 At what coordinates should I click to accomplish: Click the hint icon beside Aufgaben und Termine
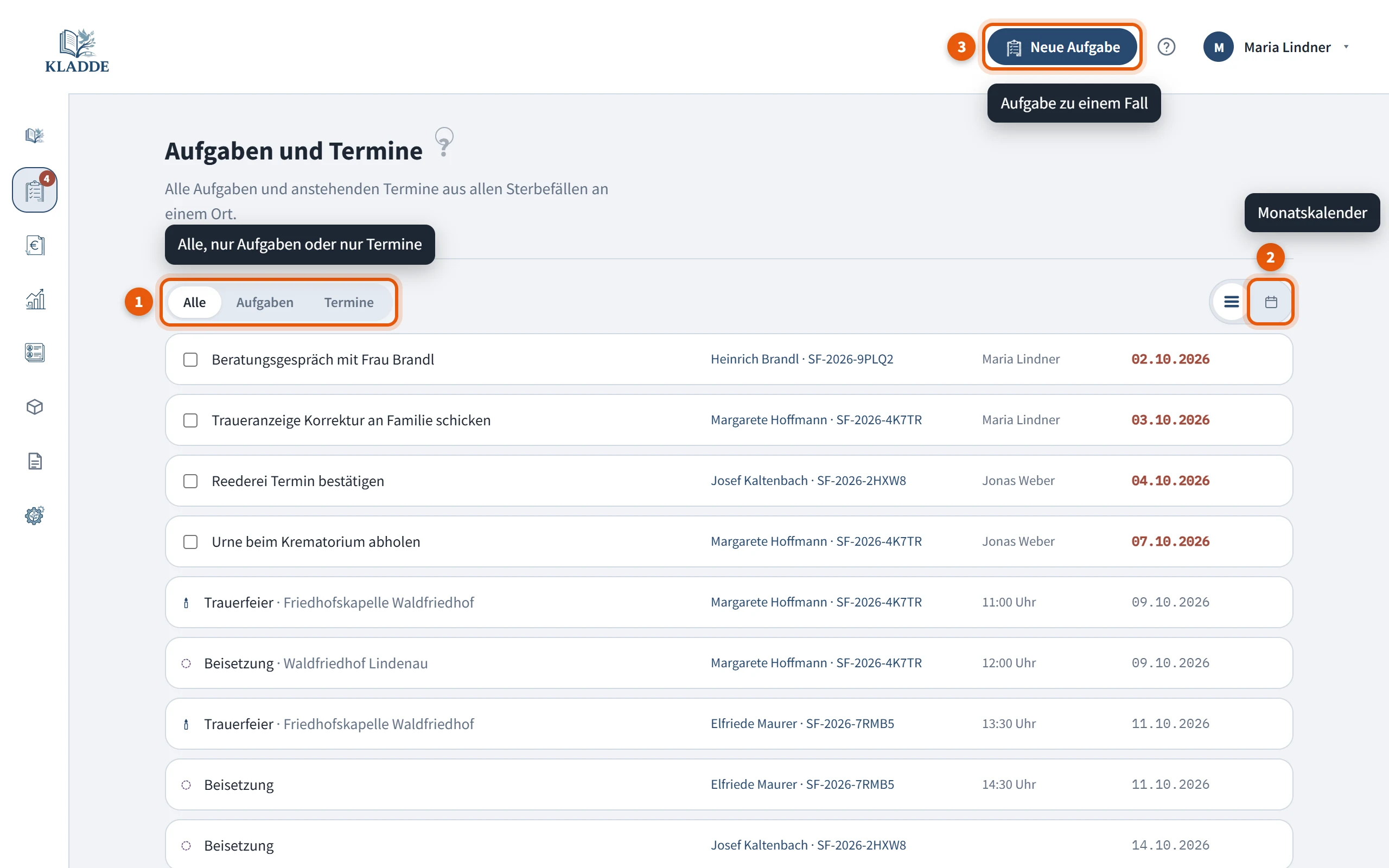tap(444, 142)
